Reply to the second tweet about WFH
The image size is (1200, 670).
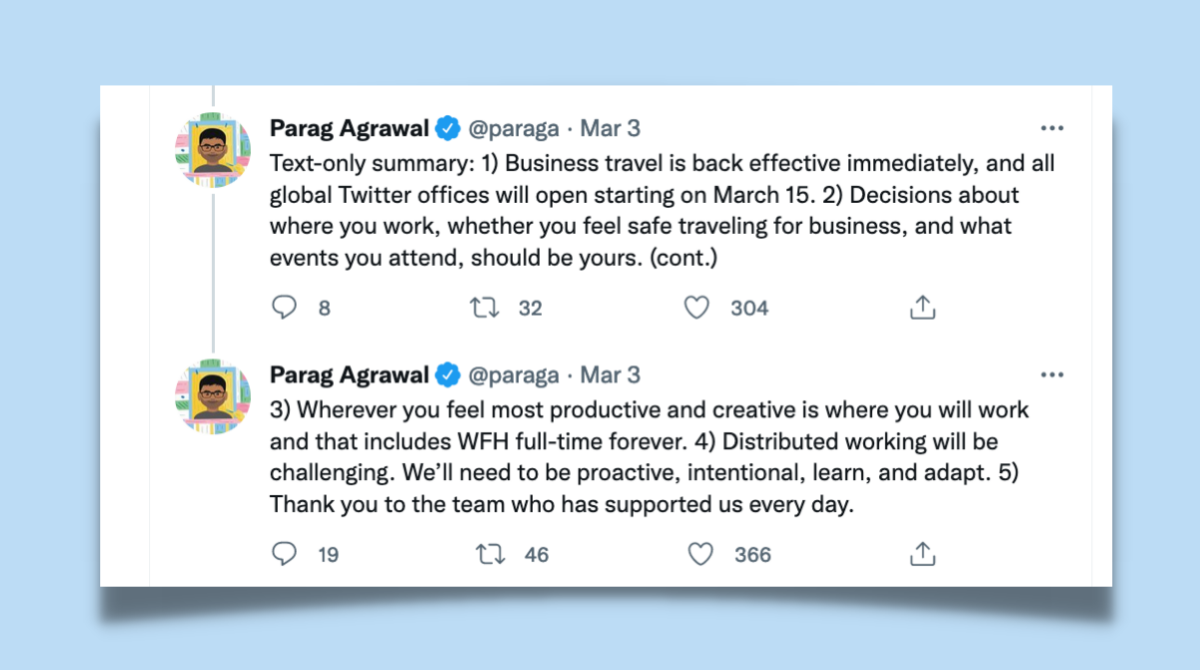[285, 553]
